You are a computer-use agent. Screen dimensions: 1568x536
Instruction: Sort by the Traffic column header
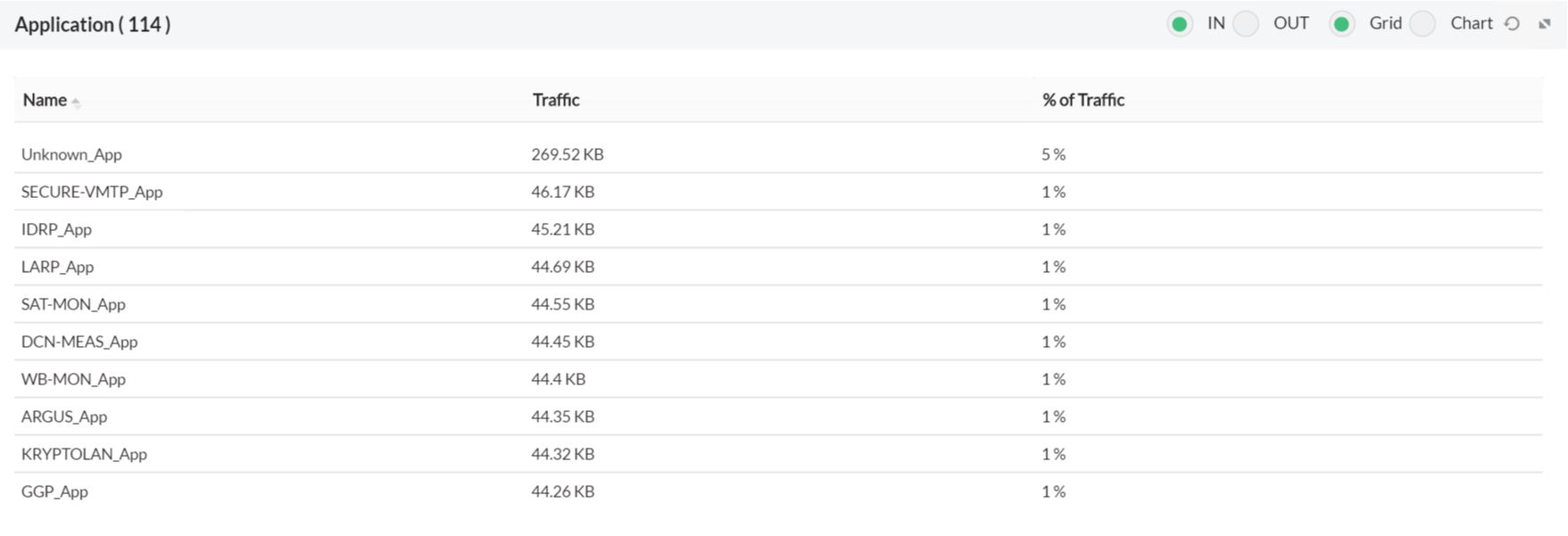[556, 100]
